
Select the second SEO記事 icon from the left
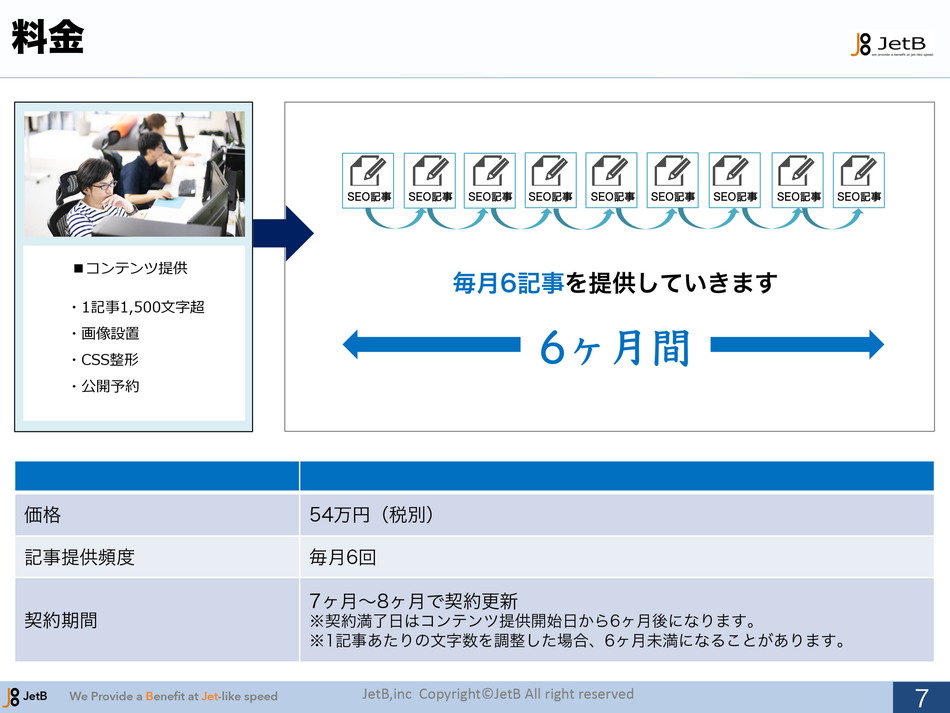[x=429, y=180]
